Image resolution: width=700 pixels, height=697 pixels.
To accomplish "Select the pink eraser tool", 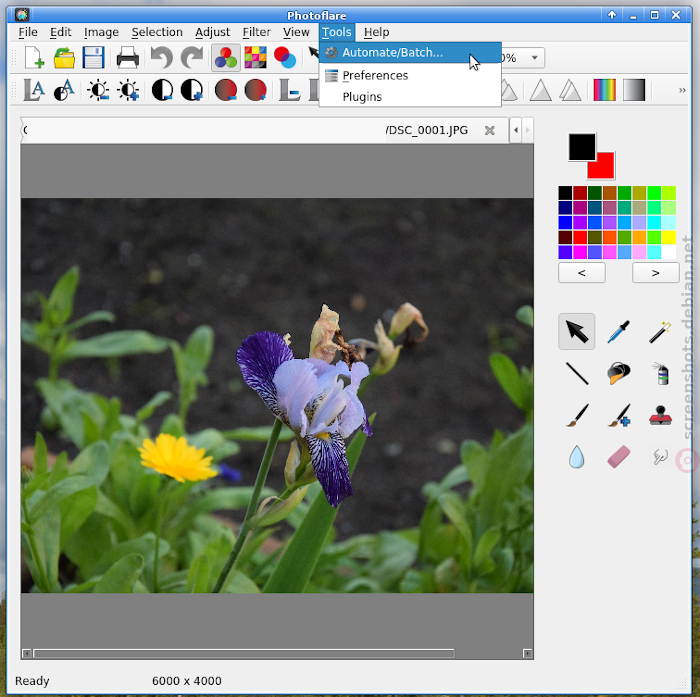I will pos(618,457).
